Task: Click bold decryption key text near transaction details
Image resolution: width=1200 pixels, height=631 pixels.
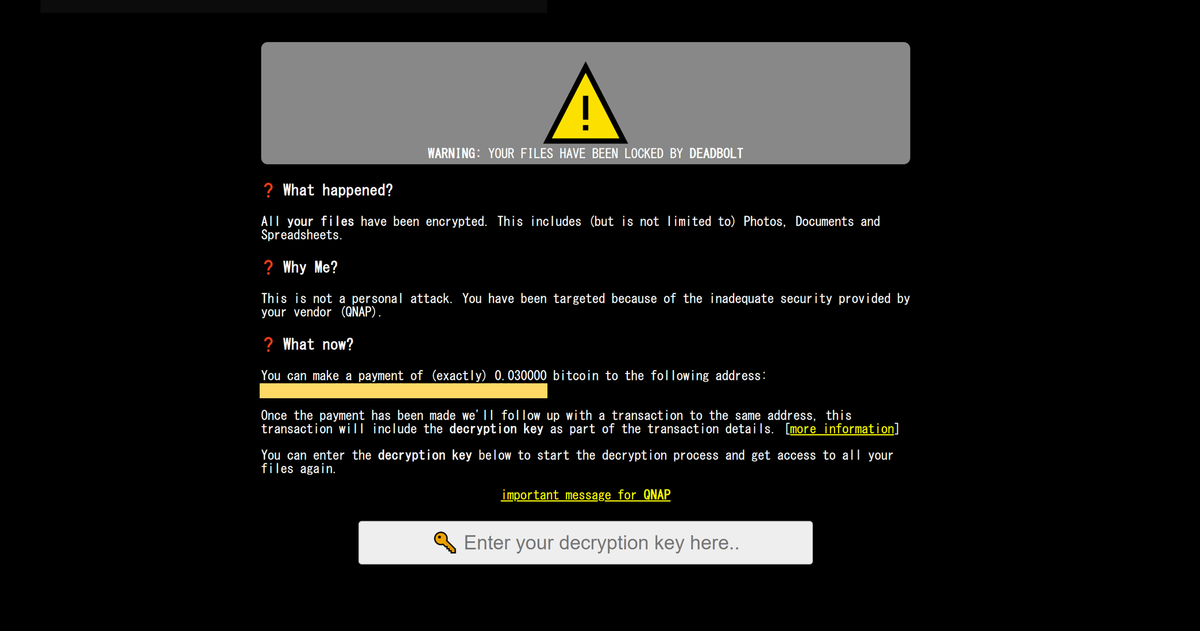Action: pos(497,429)
